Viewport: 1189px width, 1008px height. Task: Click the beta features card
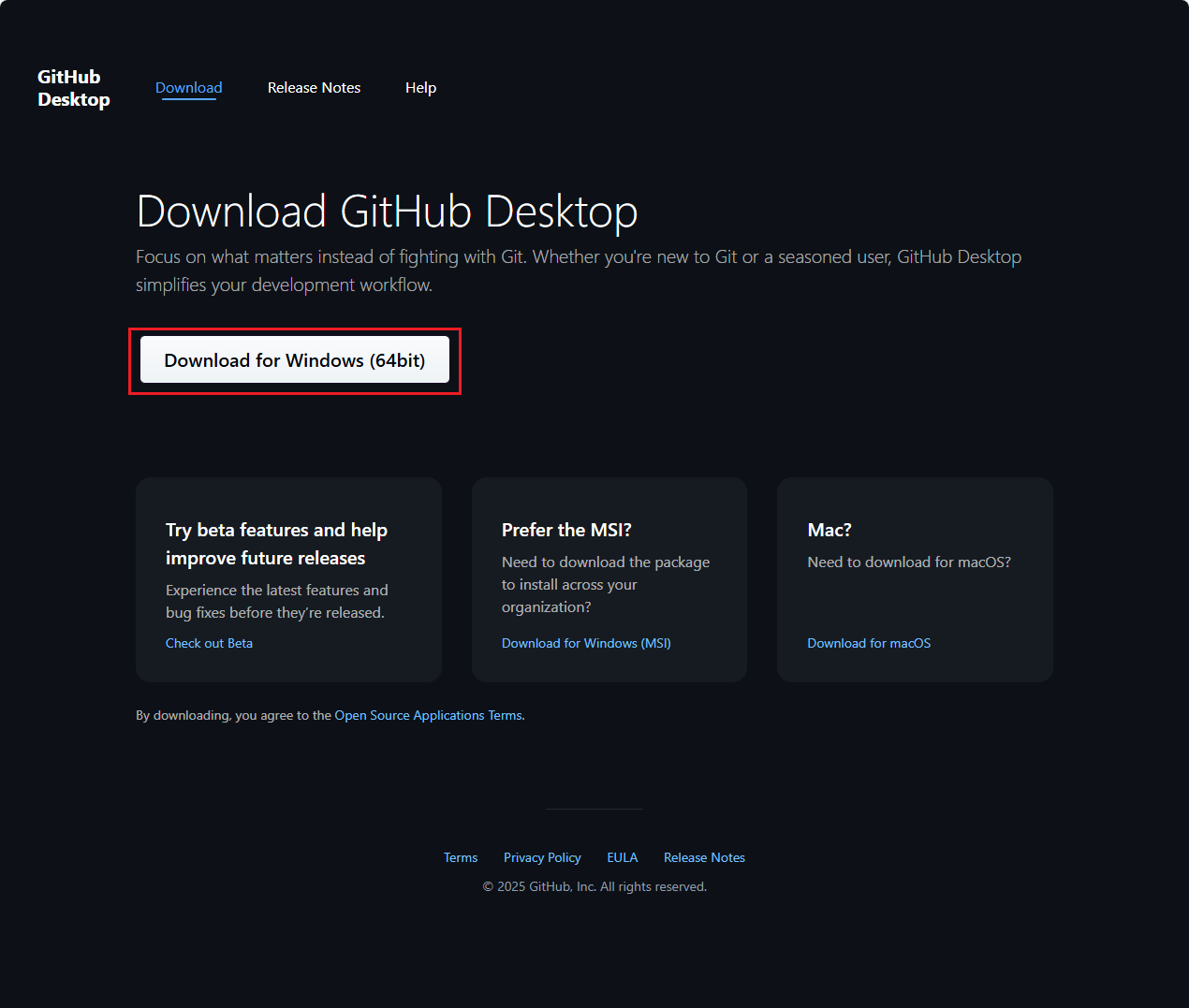pyautogui.click(x=288, y=579)
